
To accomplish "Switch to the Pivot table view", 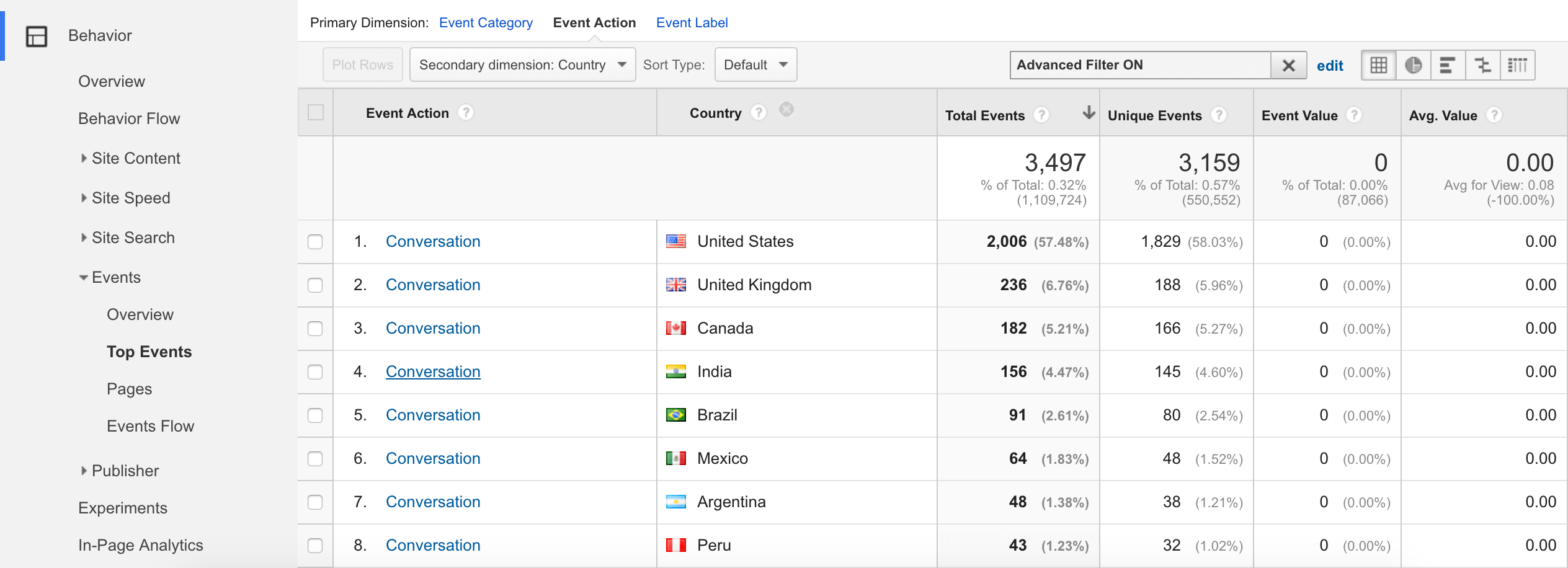I will (x=1518, y=64).
